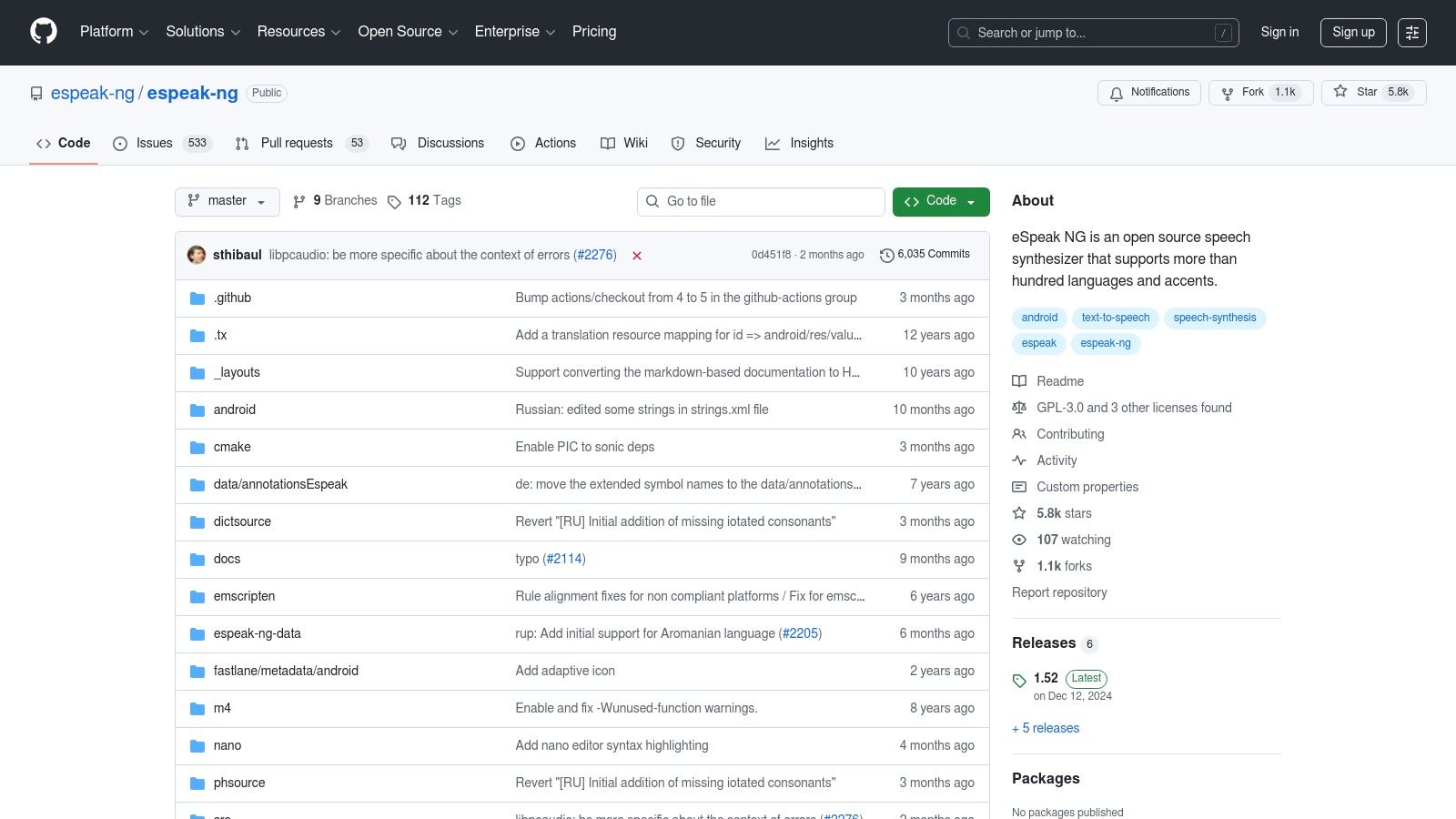Expand the master branch dropdown
Image resolution: width=1456 pixels, height=819 pixels.
pos(227,201)
